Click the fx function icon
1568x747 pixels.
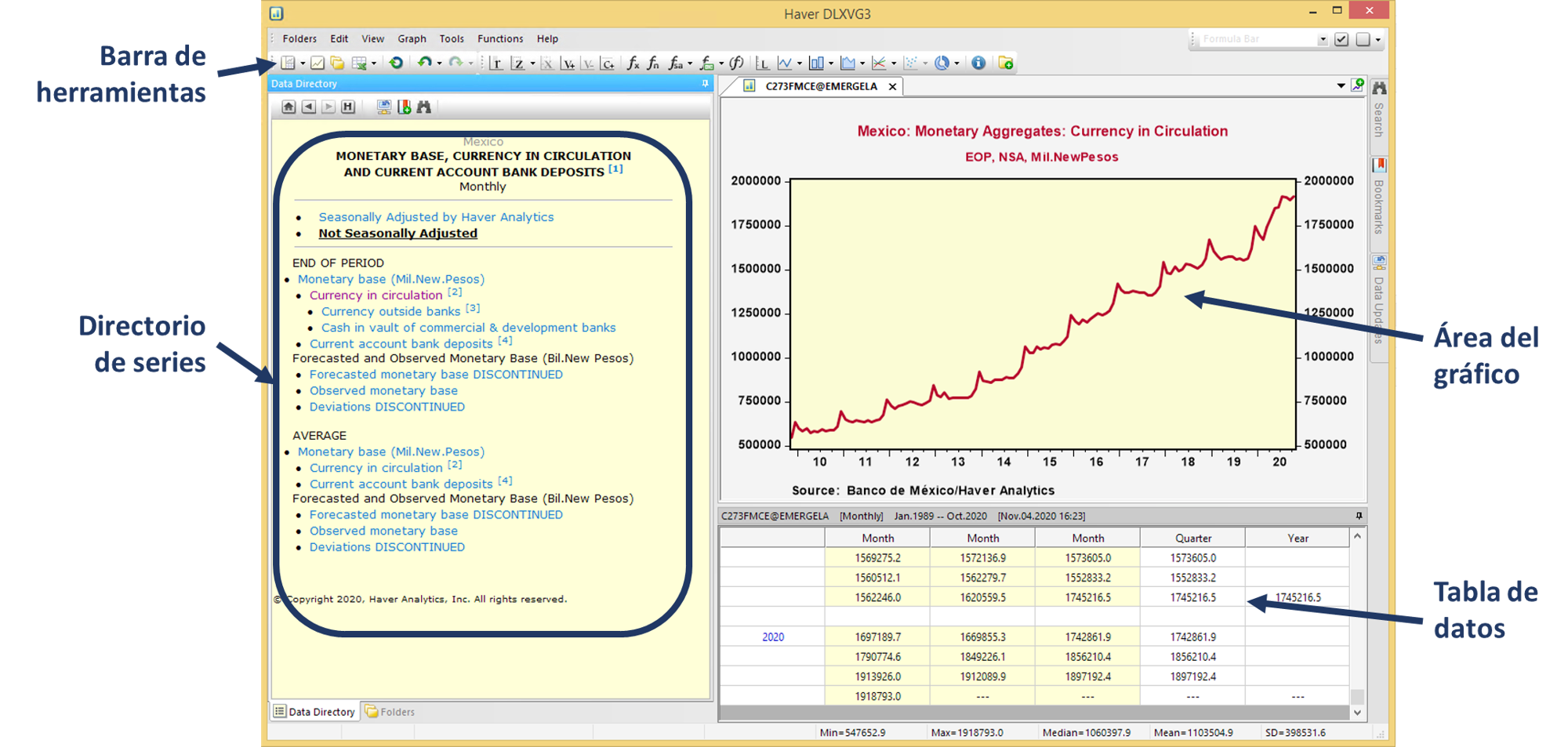click(x=633, y=63)
